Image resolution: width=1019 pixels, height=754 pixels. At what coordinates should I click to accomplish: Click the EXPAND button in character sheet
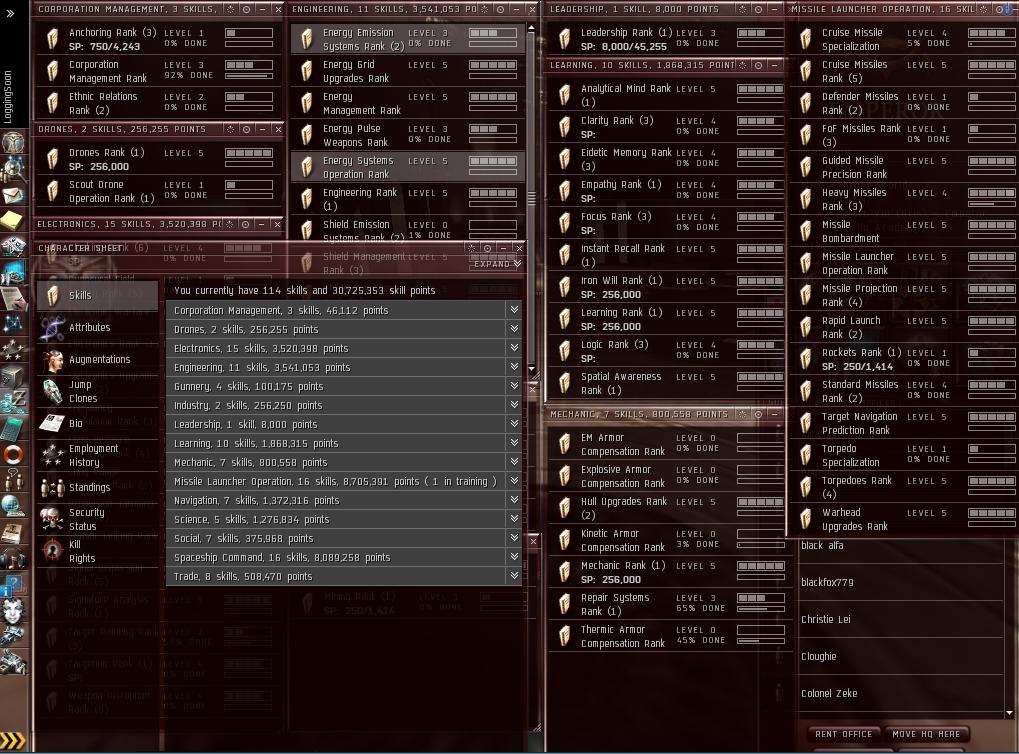tap(497, 264)
